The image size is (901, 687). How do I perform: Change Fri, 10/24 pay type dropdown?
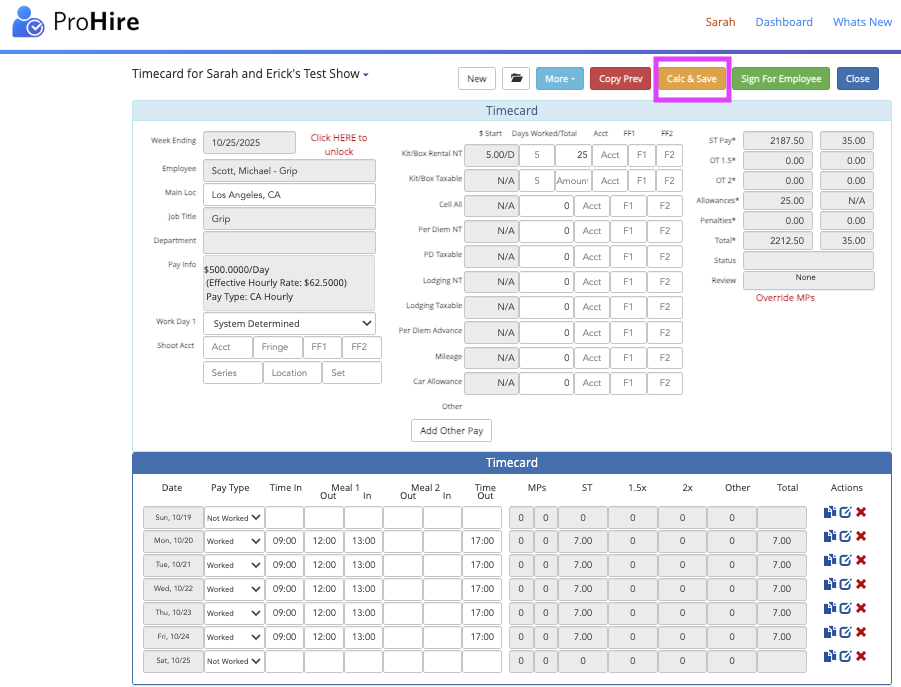pyautogui.click(x=234, y=637)
